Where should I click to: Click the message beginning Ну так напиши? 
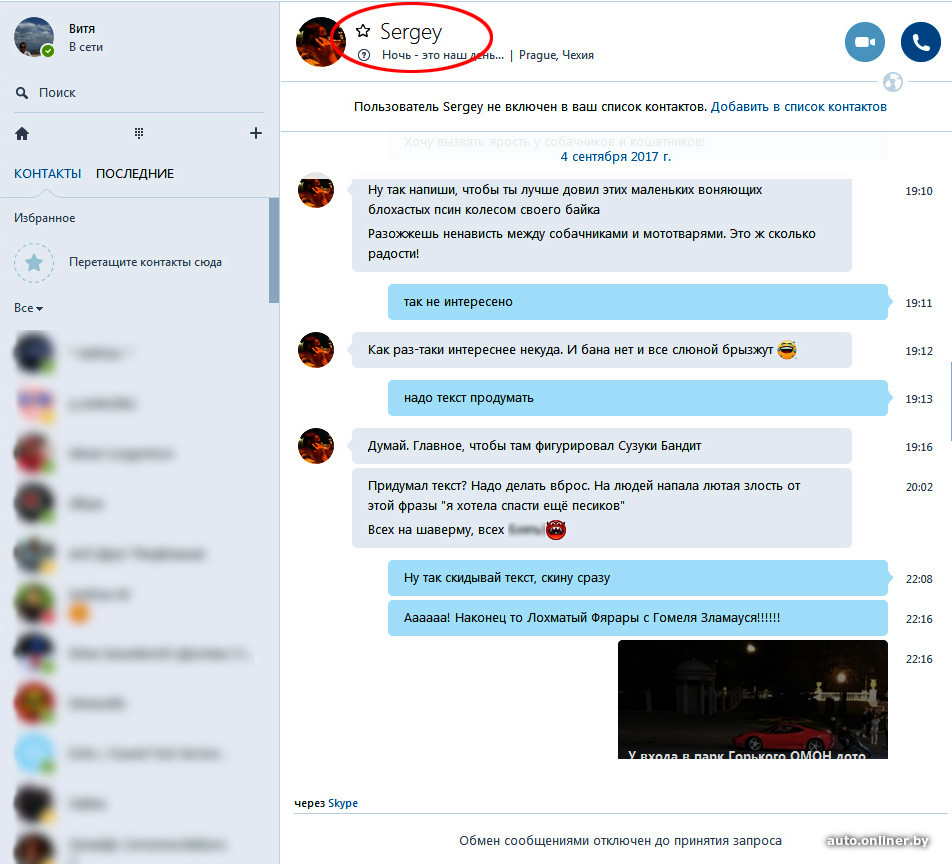[x=602, y=225]
